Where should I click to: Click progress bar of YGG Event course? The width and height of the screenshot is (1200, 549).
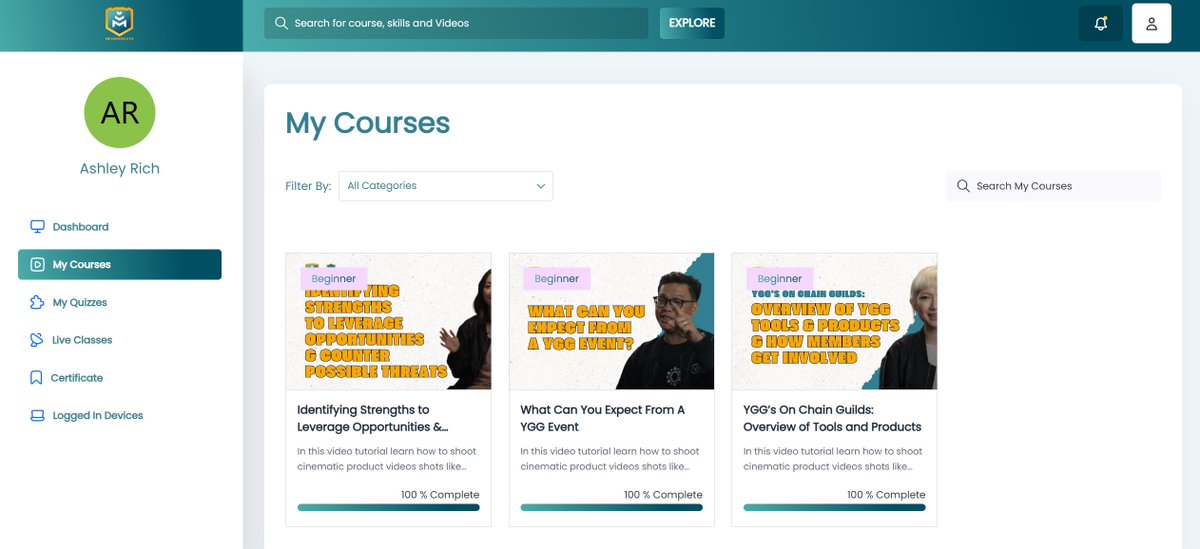pos(611,507)
